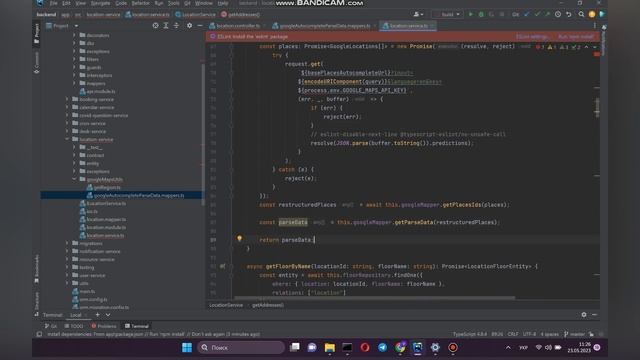Click the Windows Start button
Screen dimensions: 640x360
[187, 347]
